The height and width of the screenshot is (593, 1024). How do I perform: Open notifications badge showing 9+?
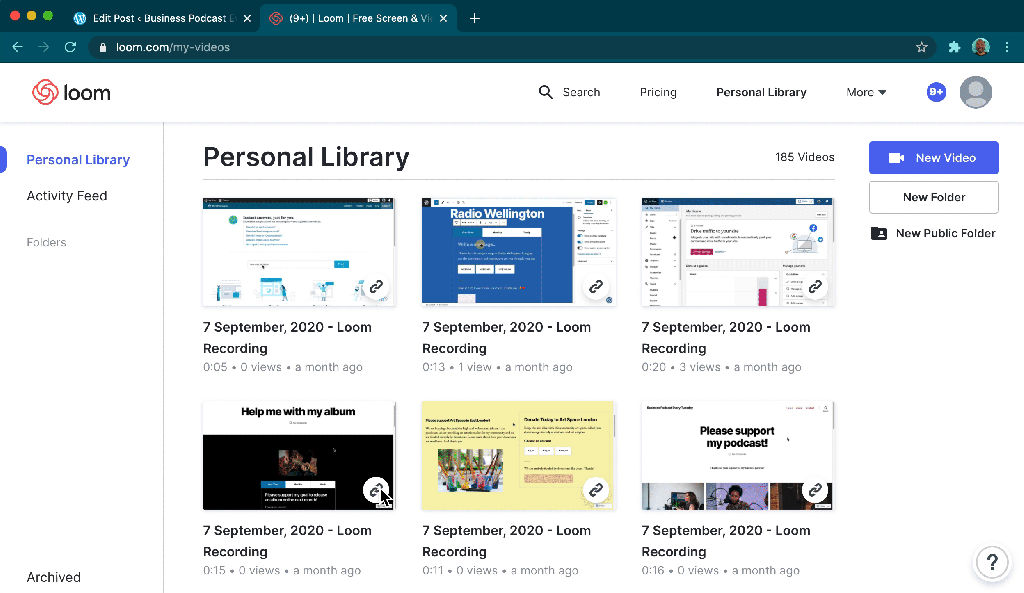tap(936, 92)
